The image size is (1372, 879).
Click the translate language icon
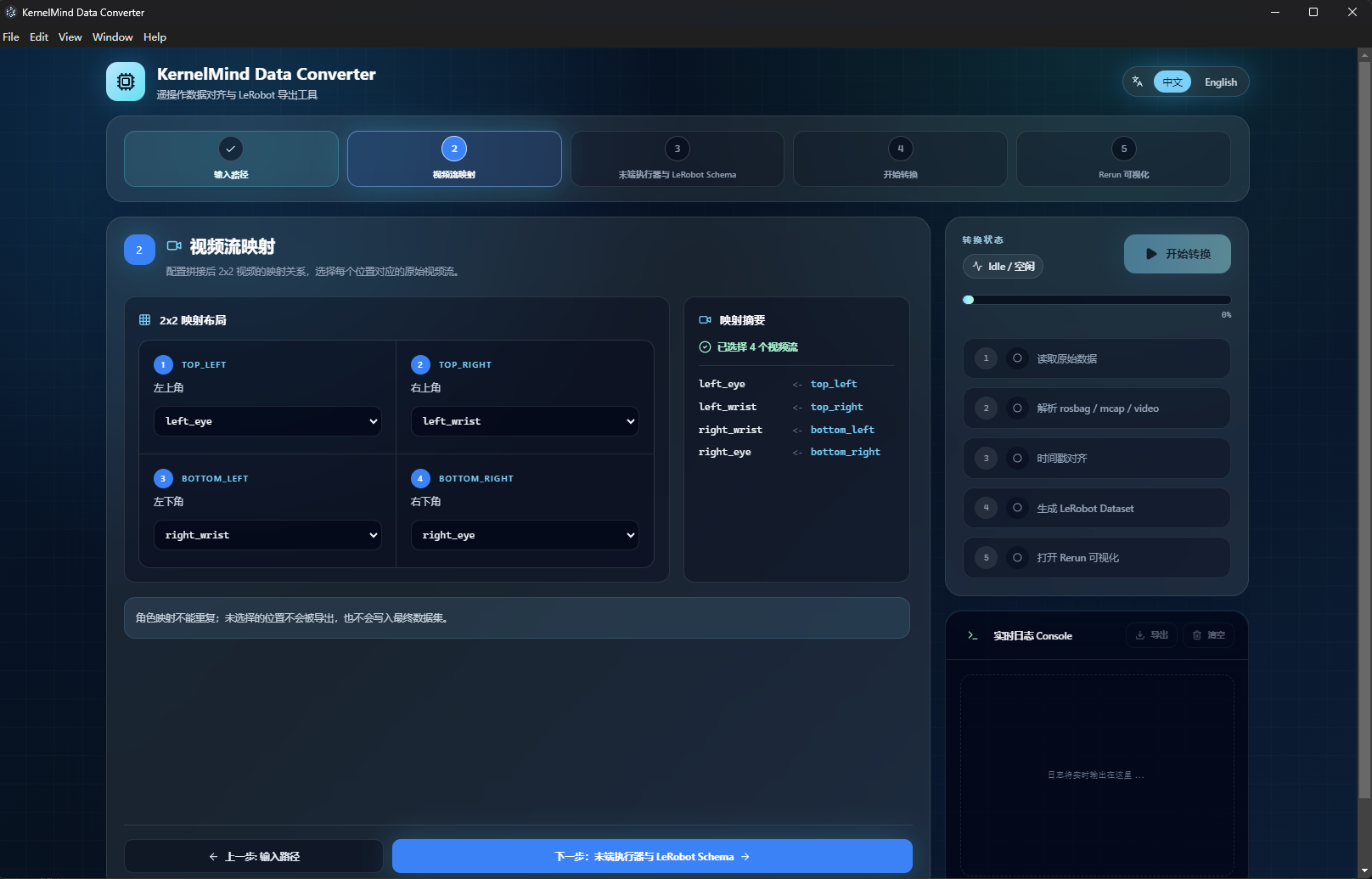[1138, 82]
